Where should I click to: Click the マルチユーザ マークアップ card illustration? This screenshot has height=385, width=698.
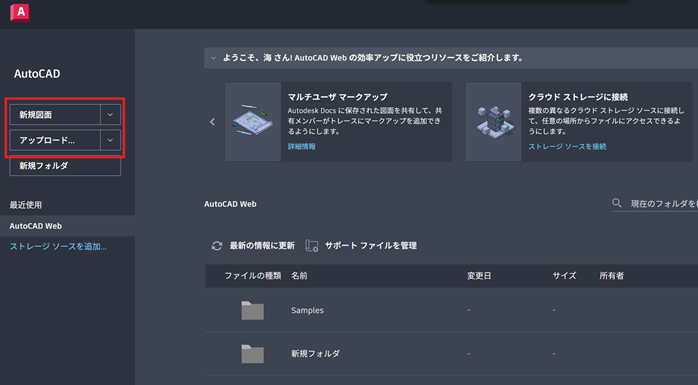[x=253, y=122]
